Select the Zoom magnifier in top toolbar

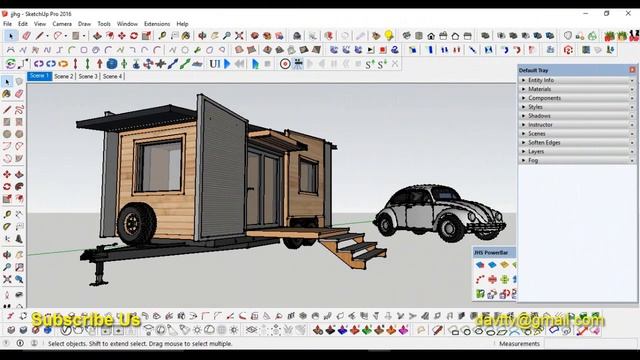(227, 36)
